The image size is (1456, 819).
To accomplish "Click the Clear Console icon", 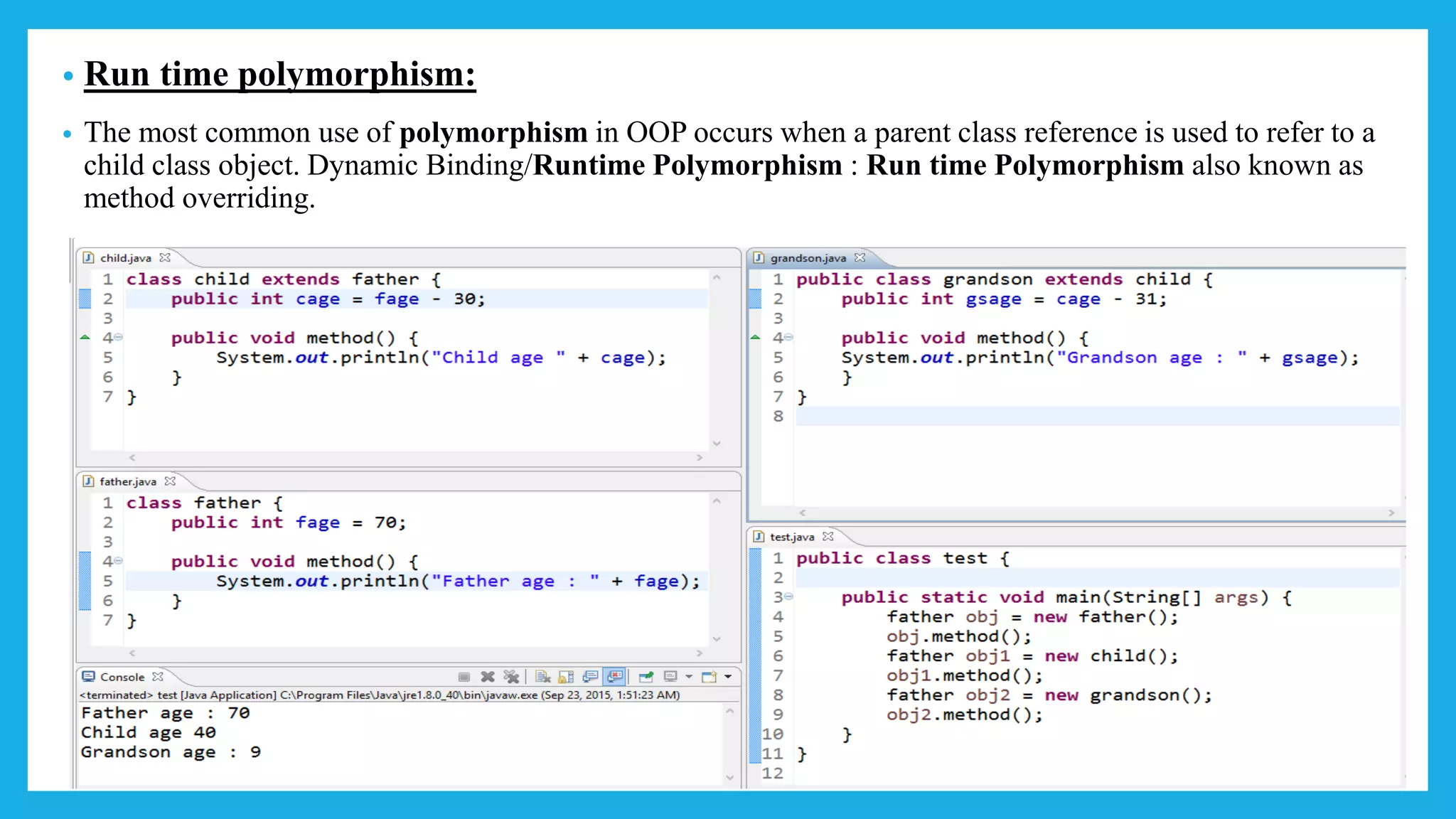I will pyautogui.click(x=543, y=677).
